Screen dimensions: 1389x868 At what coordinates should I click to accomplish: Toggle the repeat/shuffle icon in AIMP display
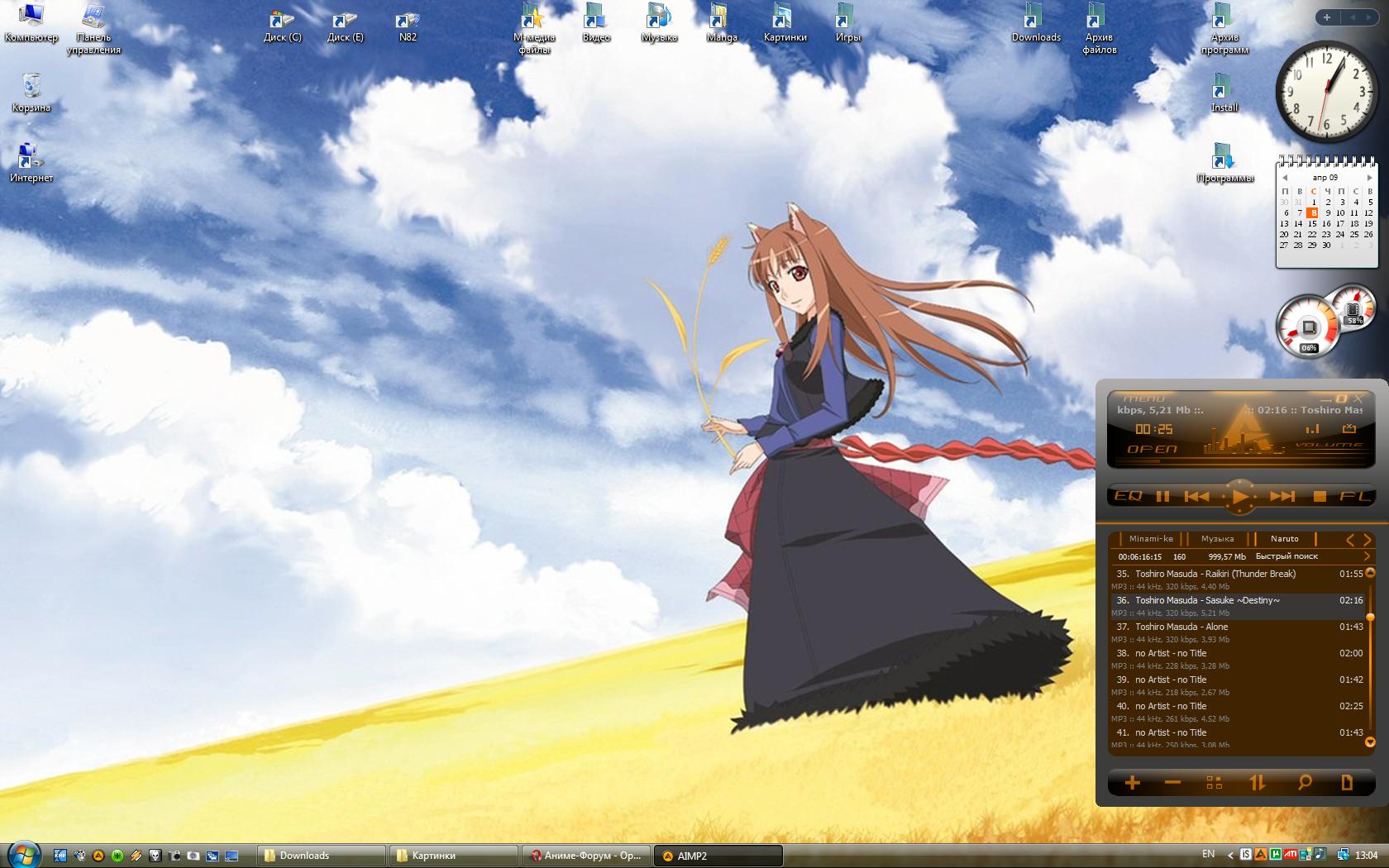1349,428
